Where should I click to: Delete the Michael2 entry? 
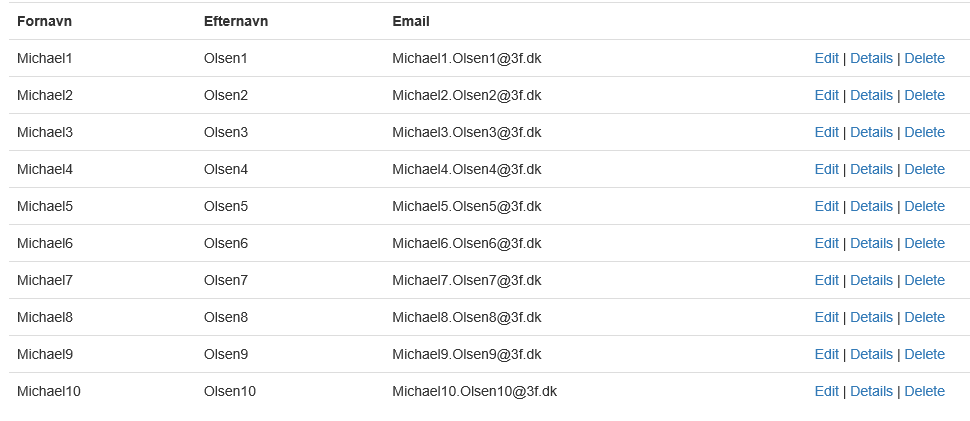tap(924, 95)
